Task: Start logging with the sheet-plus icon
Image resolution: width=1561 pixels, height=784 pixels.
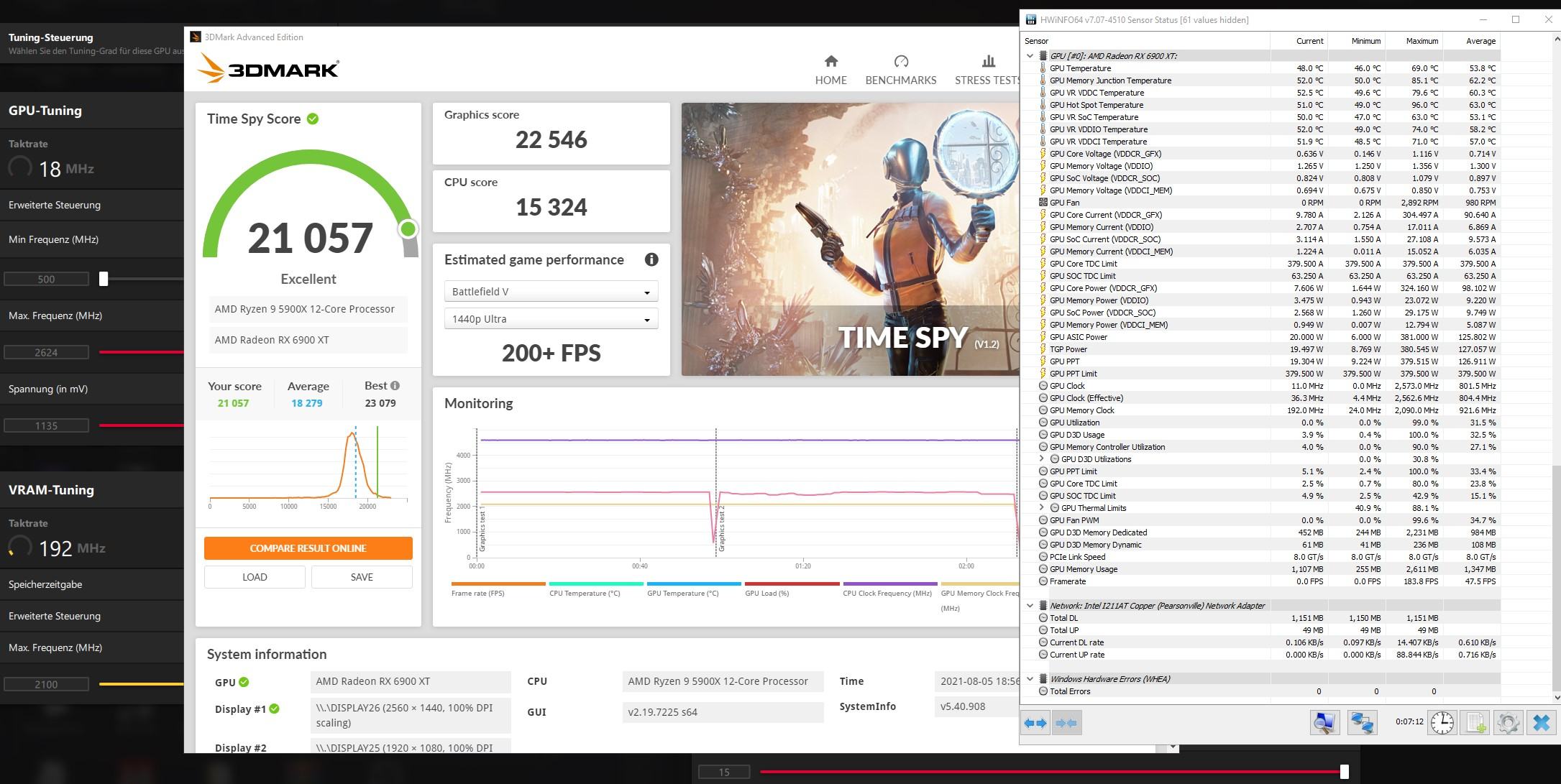Action: 1475,723
